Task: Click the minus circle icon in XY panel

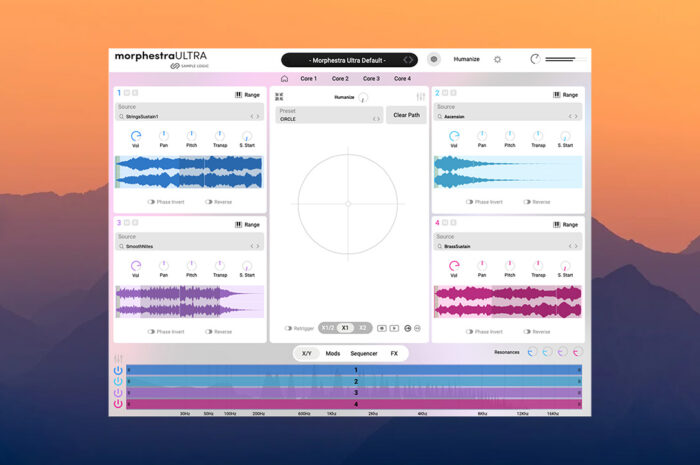Action: coord(417,328)
